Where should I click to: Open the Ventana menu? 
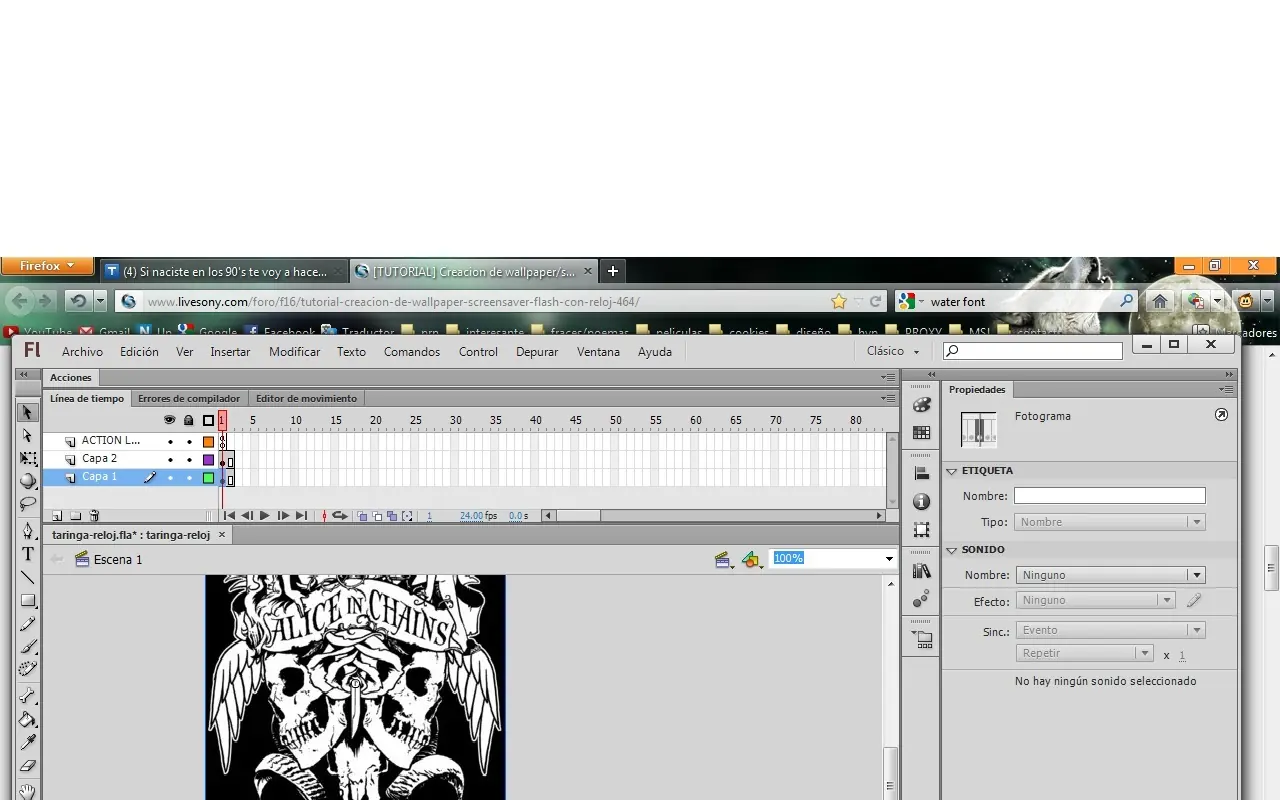pos(598,352)
